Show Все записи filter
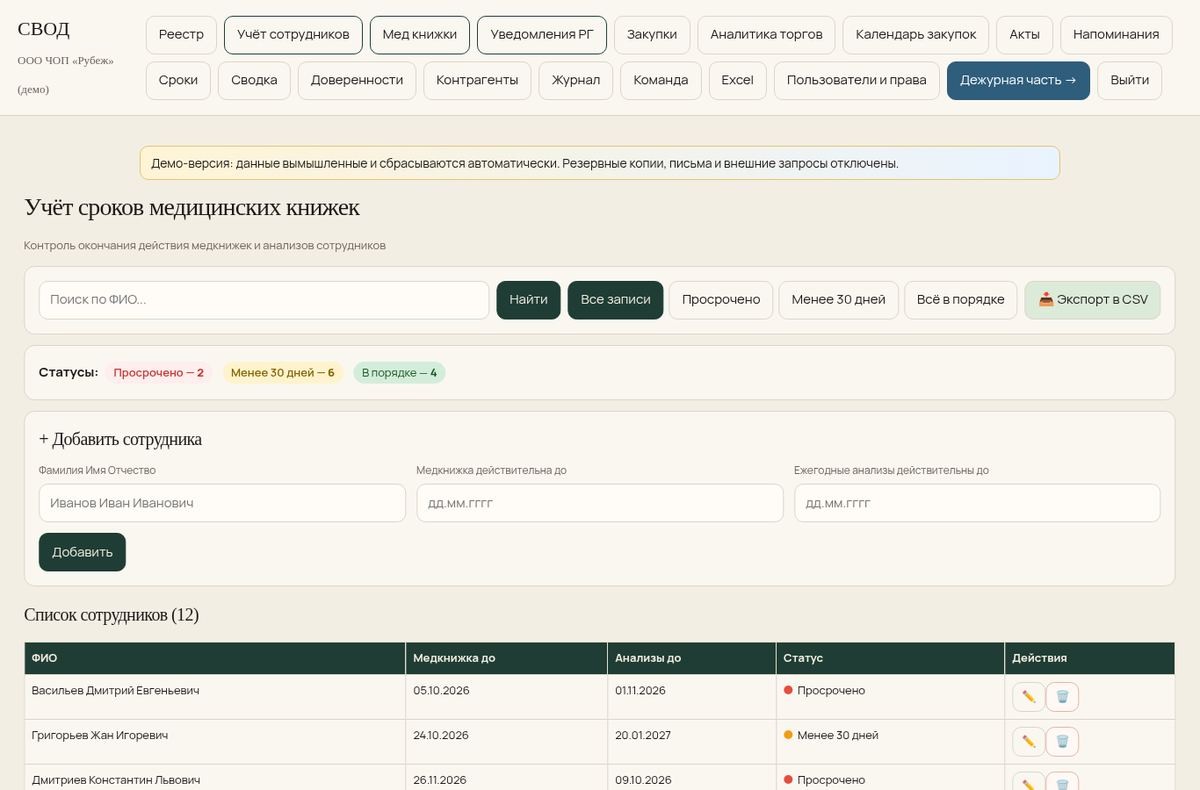1200x790 pixels. pyautogui.click(x=615, y=300)
